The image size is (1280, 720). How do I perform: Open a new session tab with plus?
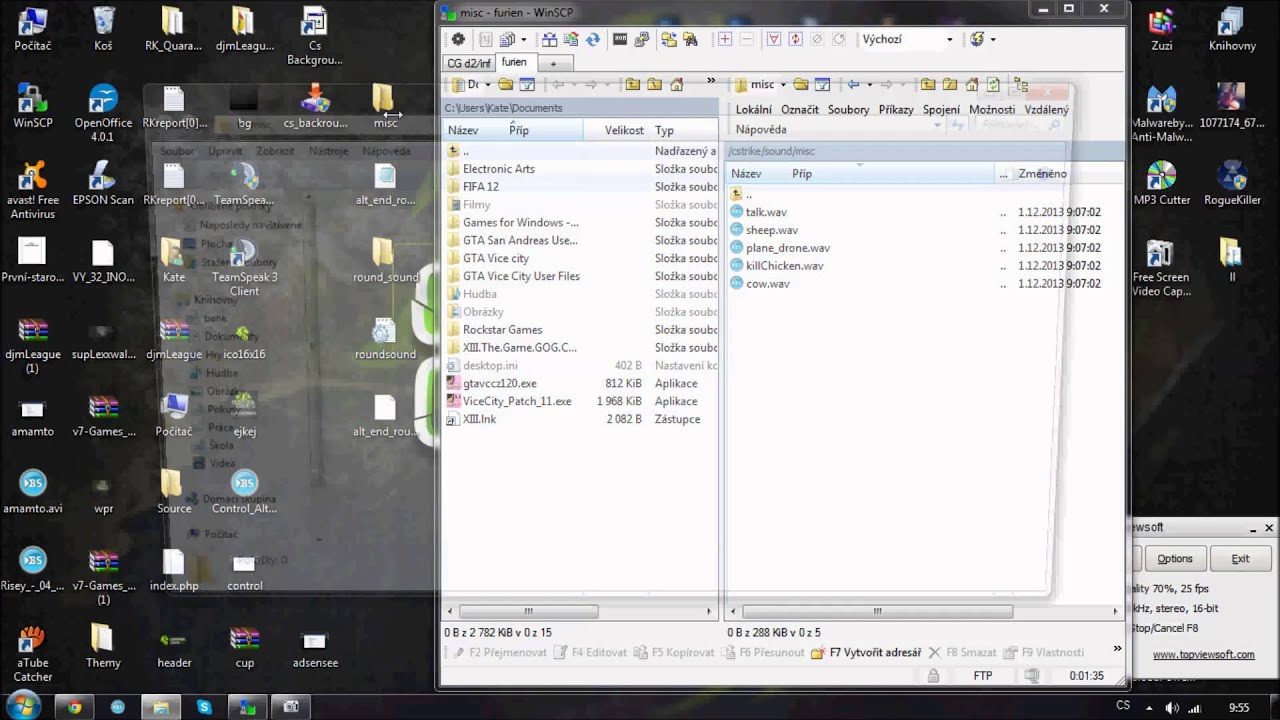point(553,63)
